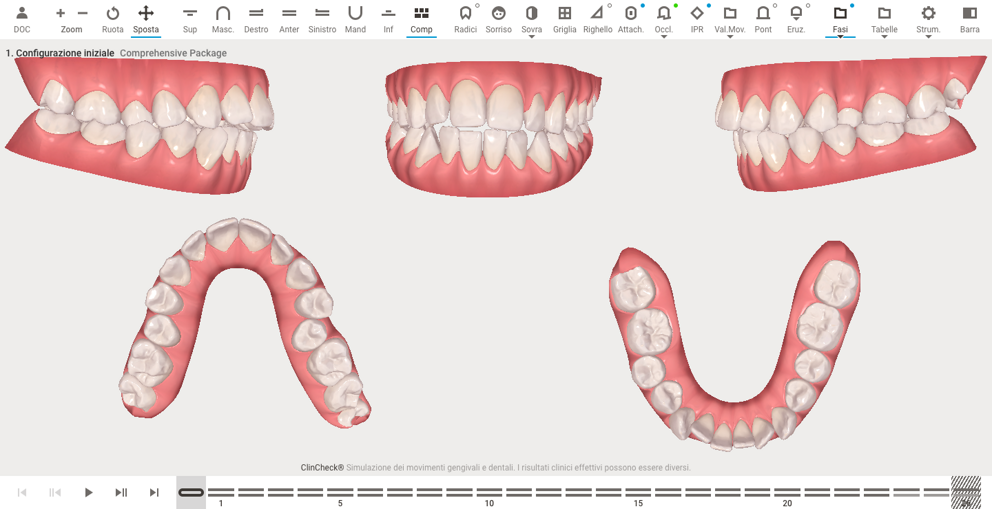Select the Ruota rotate tool
The image size is (992, 509).
coord(113,18)
